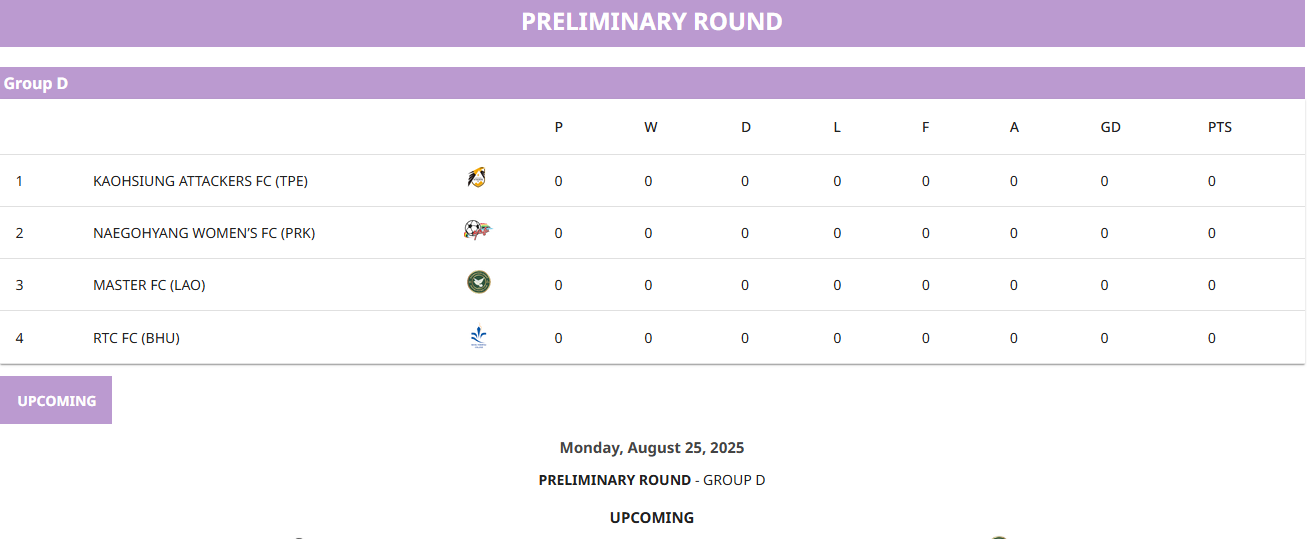Open the NAEGOHYANG WOMEN'S FC (PRK) team link

click(204, 233)
